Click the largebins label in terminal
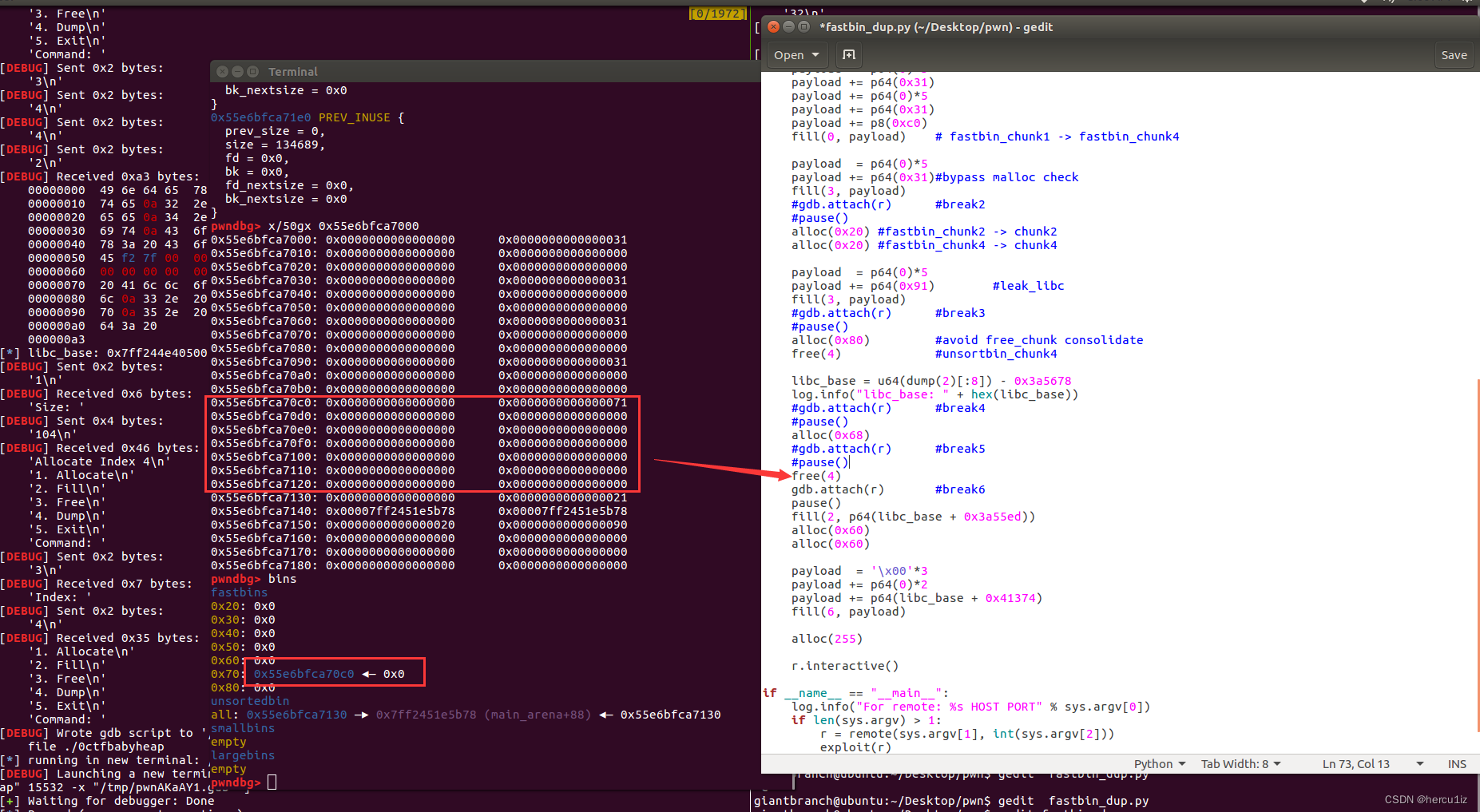Screen dimensions: 1480x812 [243, 755]
